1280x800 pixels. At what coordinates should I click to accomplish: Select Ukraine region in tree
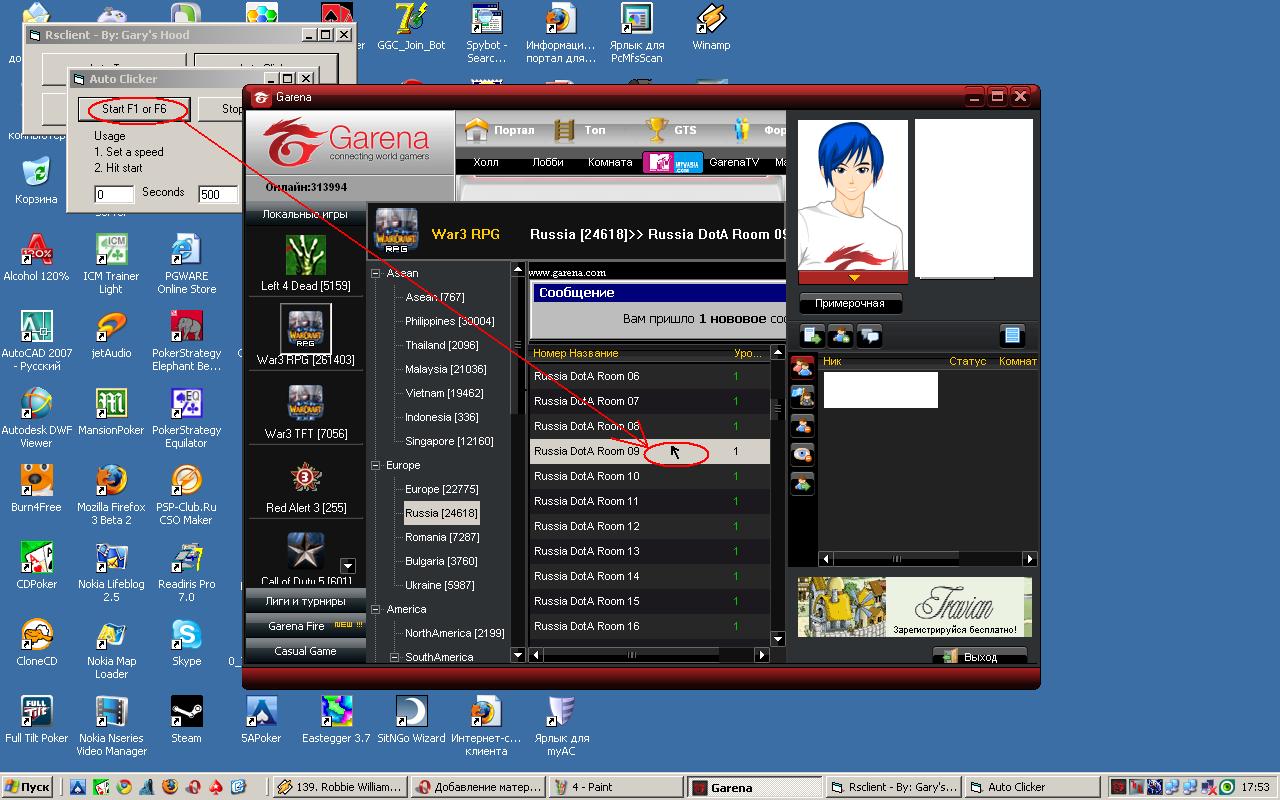[440, 585]
